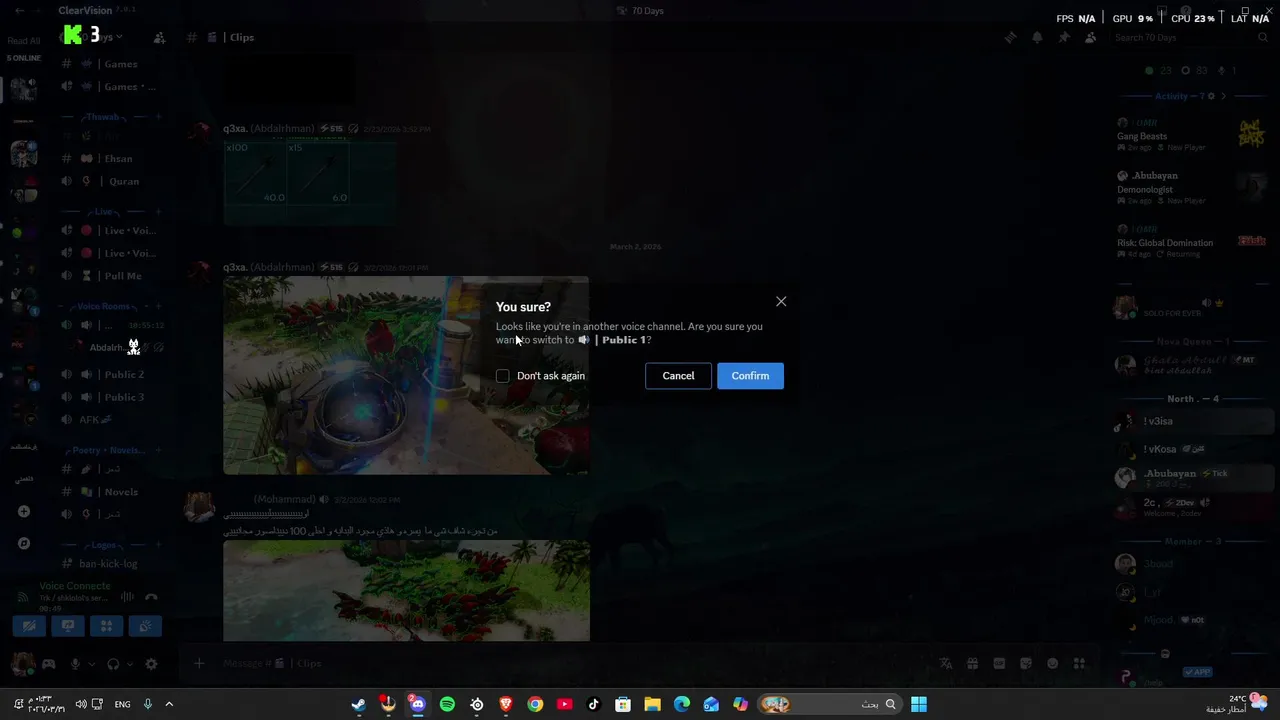Open the soundboard in voice panel
This screenshot has width=1280, height=720.
tap(145, 626)
